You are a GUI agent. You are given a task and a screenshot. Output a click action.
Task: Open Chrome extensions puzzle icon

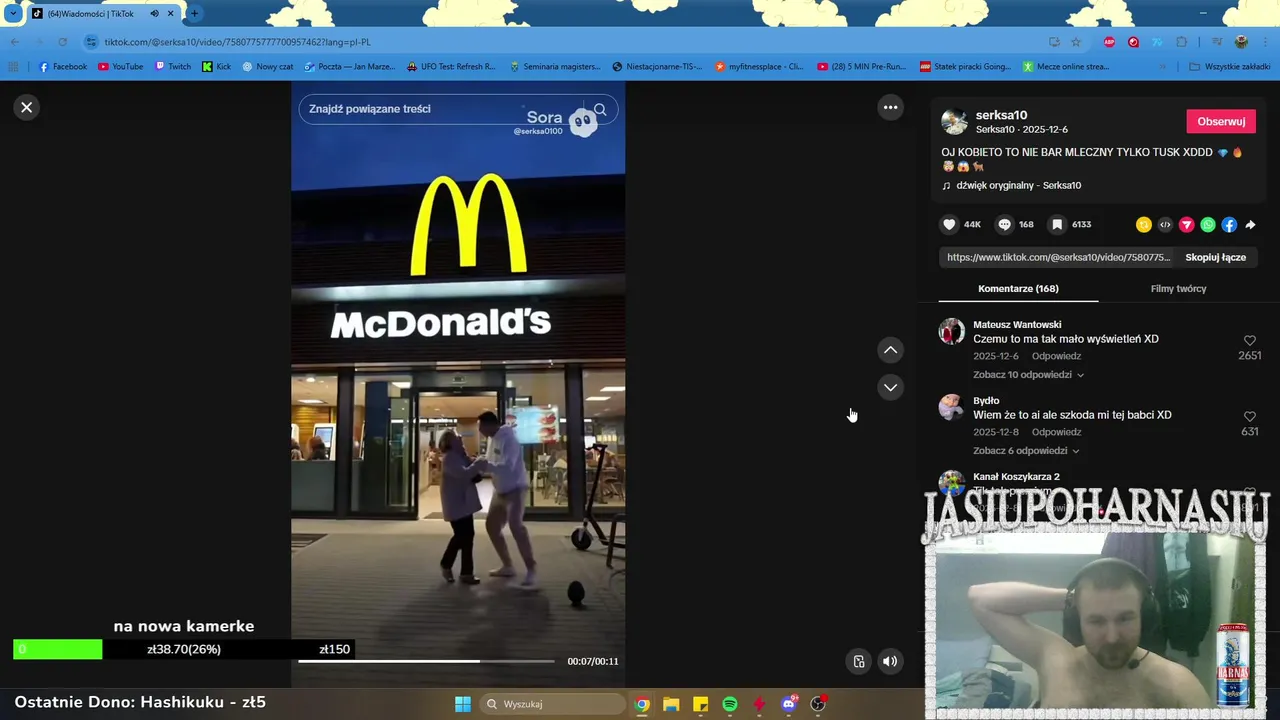[x=1182, y=42]
